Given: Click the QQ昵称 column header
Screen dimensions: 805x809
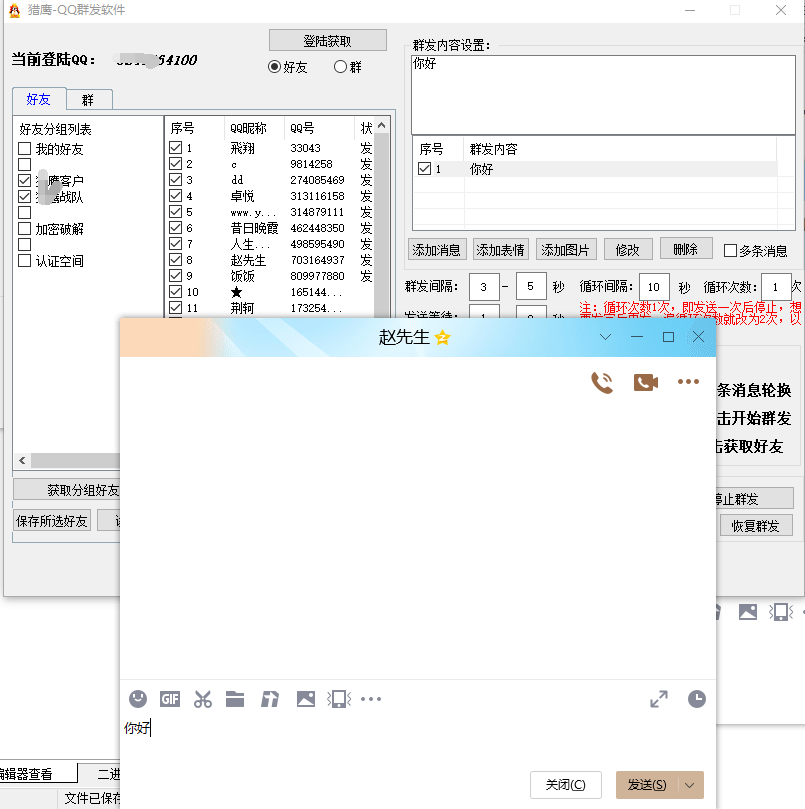Looking at the screenshot, I should point(254,128).
